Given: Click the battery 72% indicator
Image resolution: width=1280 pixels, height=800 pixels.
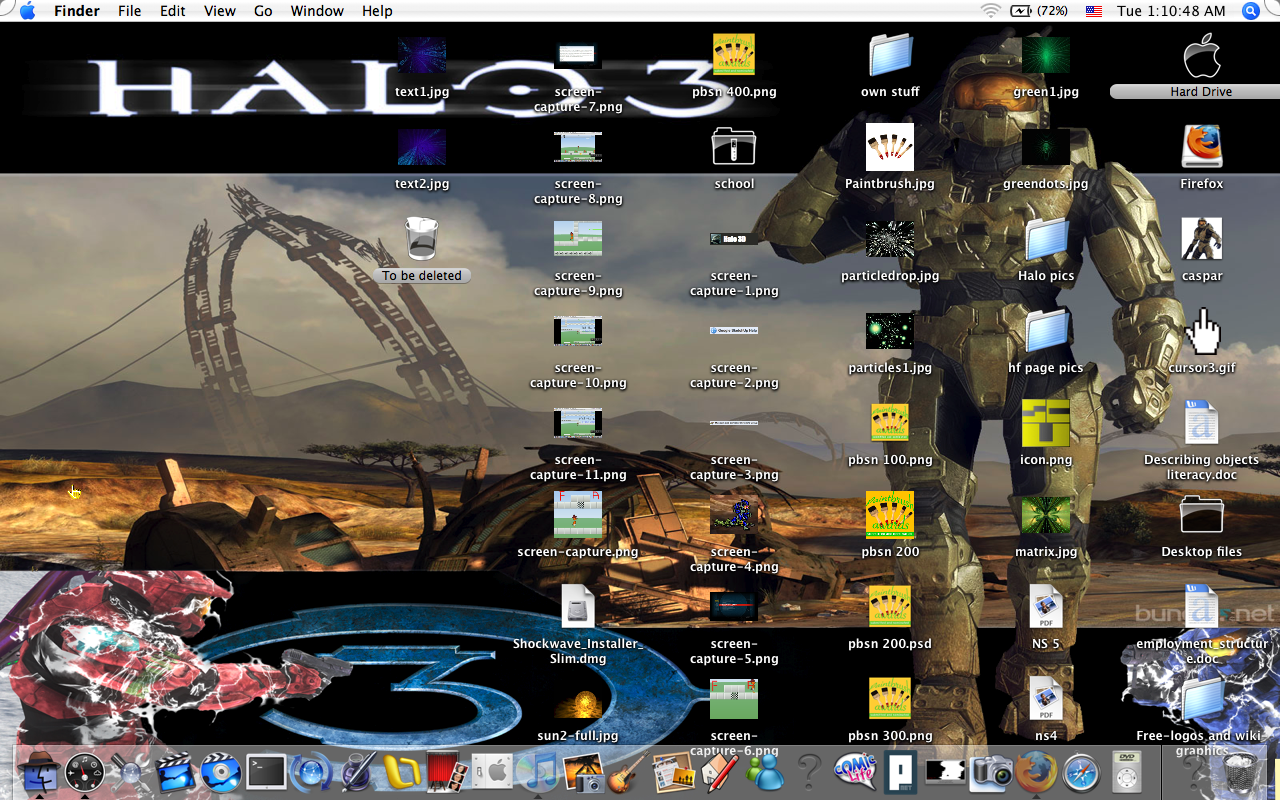Looking at the screenshot, I should click(x=1039, y=11).
